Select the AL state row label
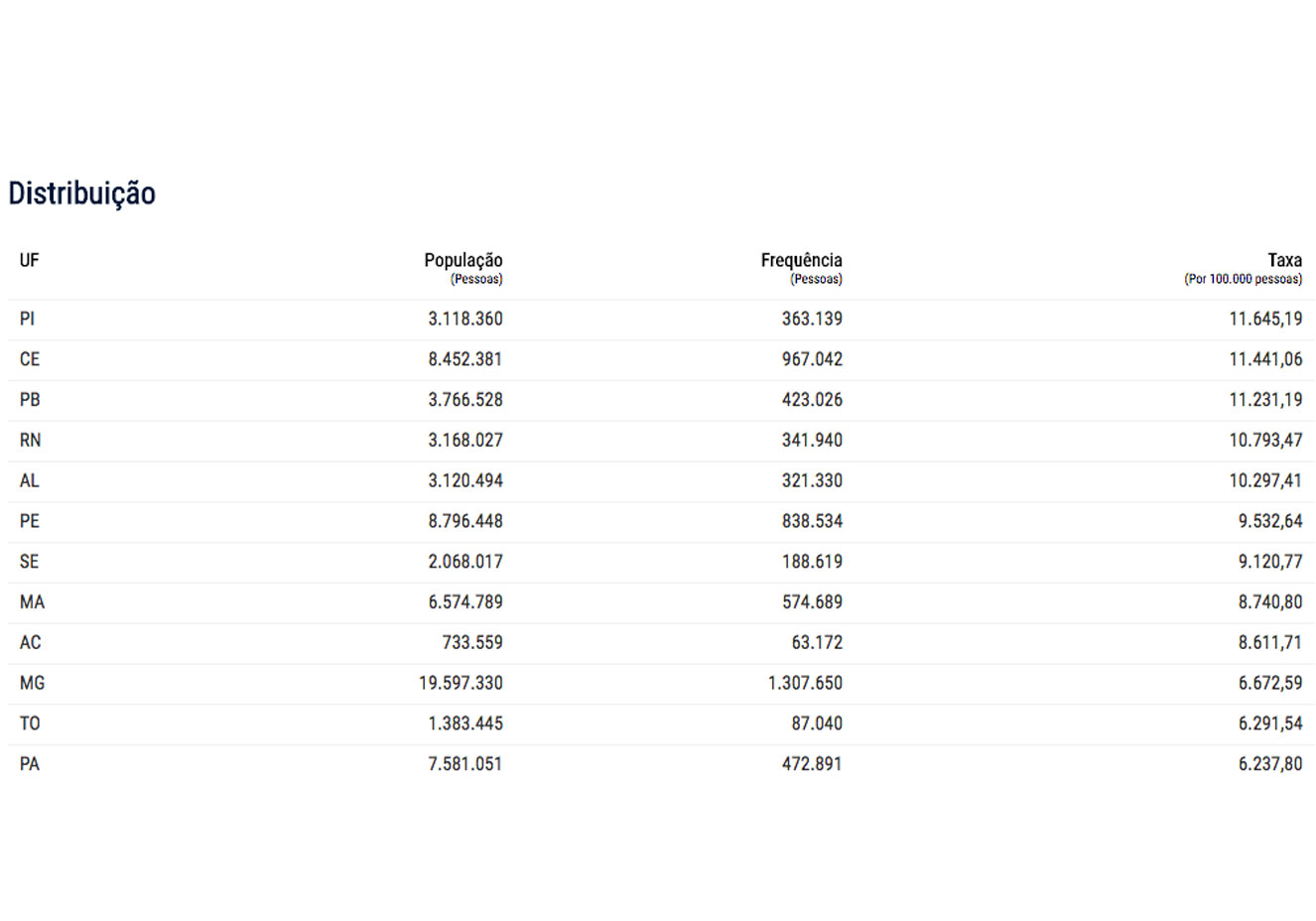 [x=30, y=480]
